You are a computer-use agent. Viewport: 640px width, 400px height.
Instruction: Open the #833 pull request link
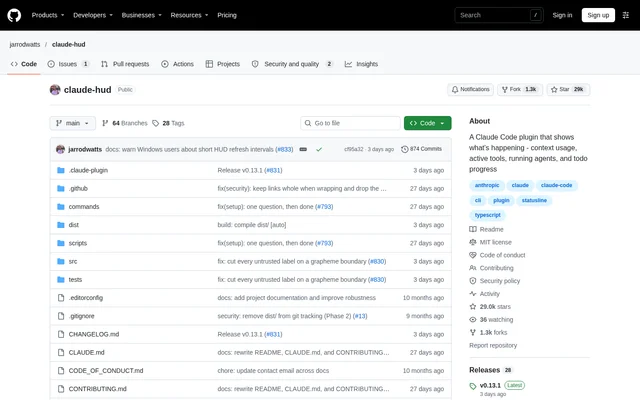tap(284, 149)
